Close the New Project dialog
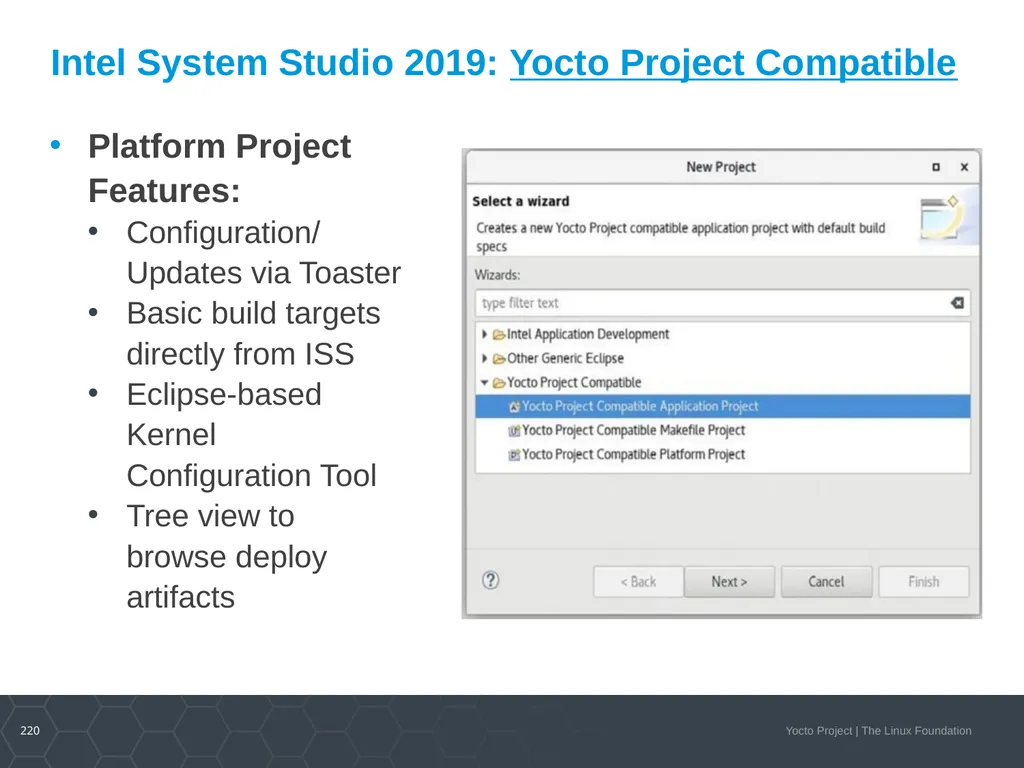This screenshot has width=1024, height=768. pos(964,167)
